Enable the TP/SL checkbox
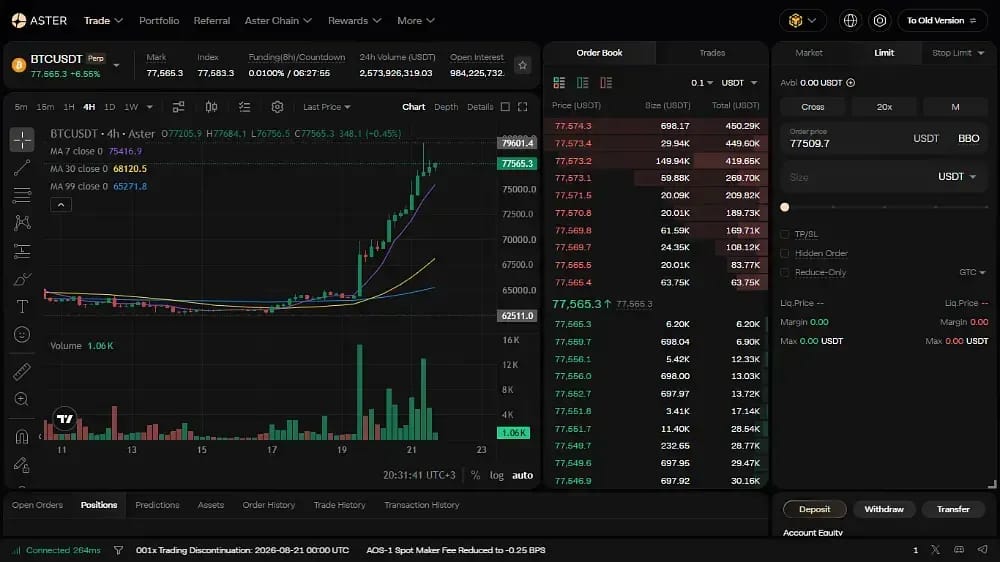Image resolution: width=1000 pixels, height=562 pixels. click(x=784, y=234)
